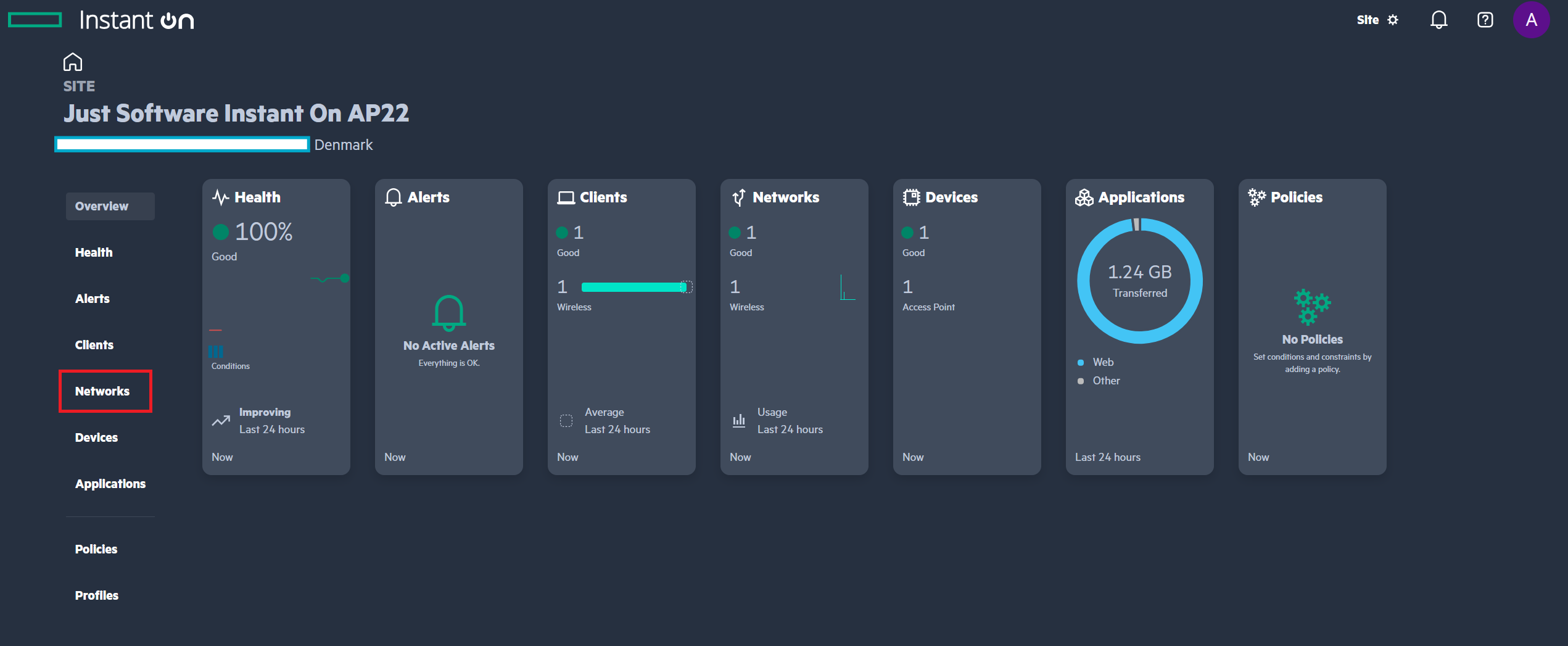This screenshot has height=646, width=1568.
Task: Click the Policies card gears icon
Action: tap(1256, 197)
